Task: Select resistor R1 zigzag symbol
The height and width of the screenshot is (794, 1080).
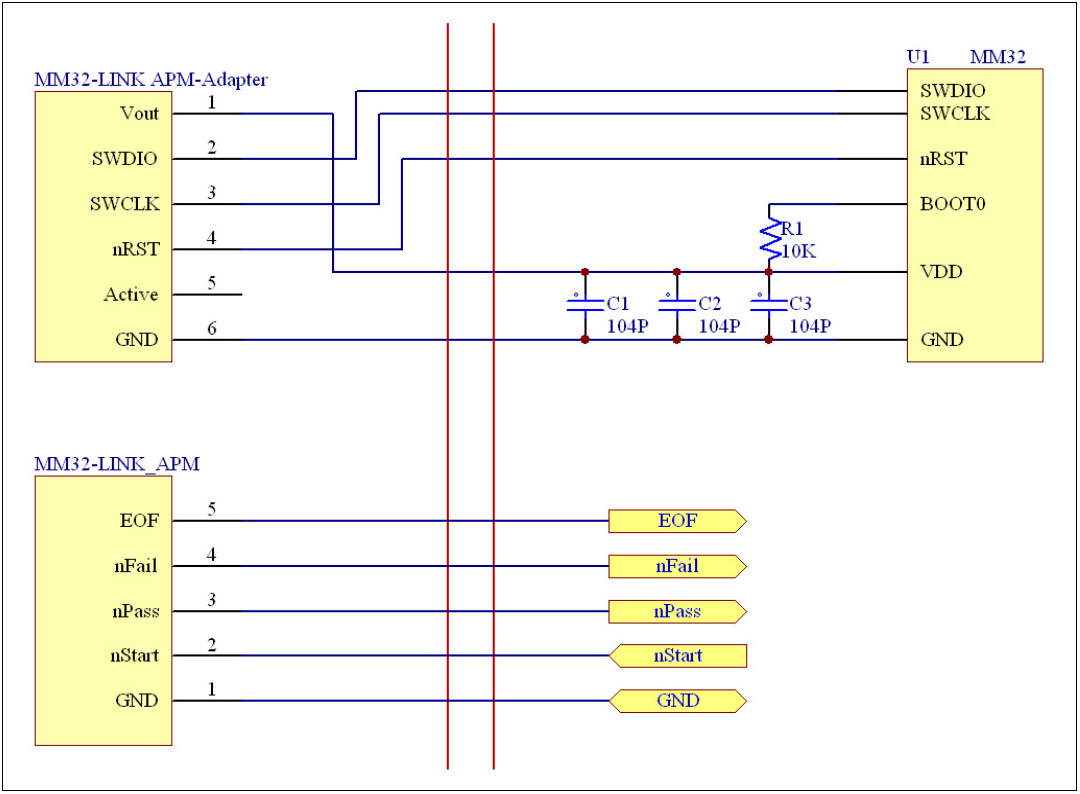Action: (769, 238)
